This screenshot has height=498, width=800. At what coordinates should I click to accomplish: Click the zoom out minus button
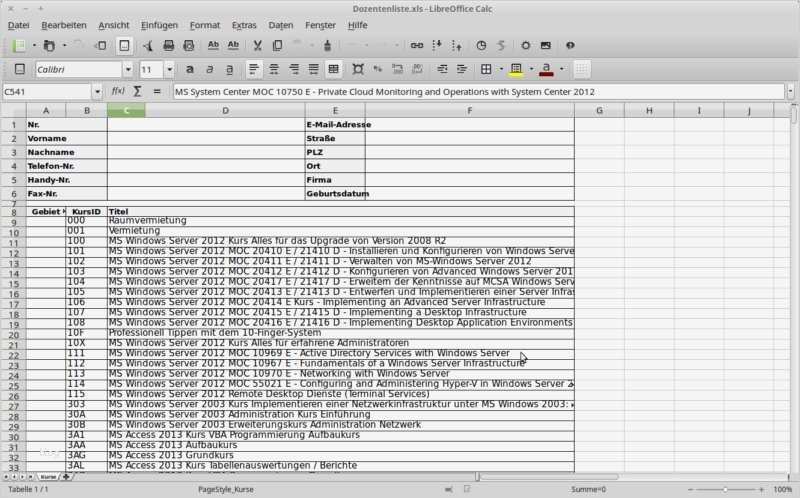click(691, 490)
